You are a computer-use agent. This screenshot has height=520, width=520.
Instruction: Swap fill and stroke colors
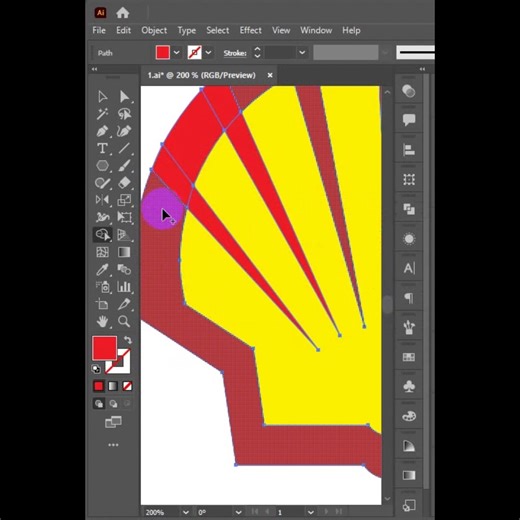coord(128,340)
